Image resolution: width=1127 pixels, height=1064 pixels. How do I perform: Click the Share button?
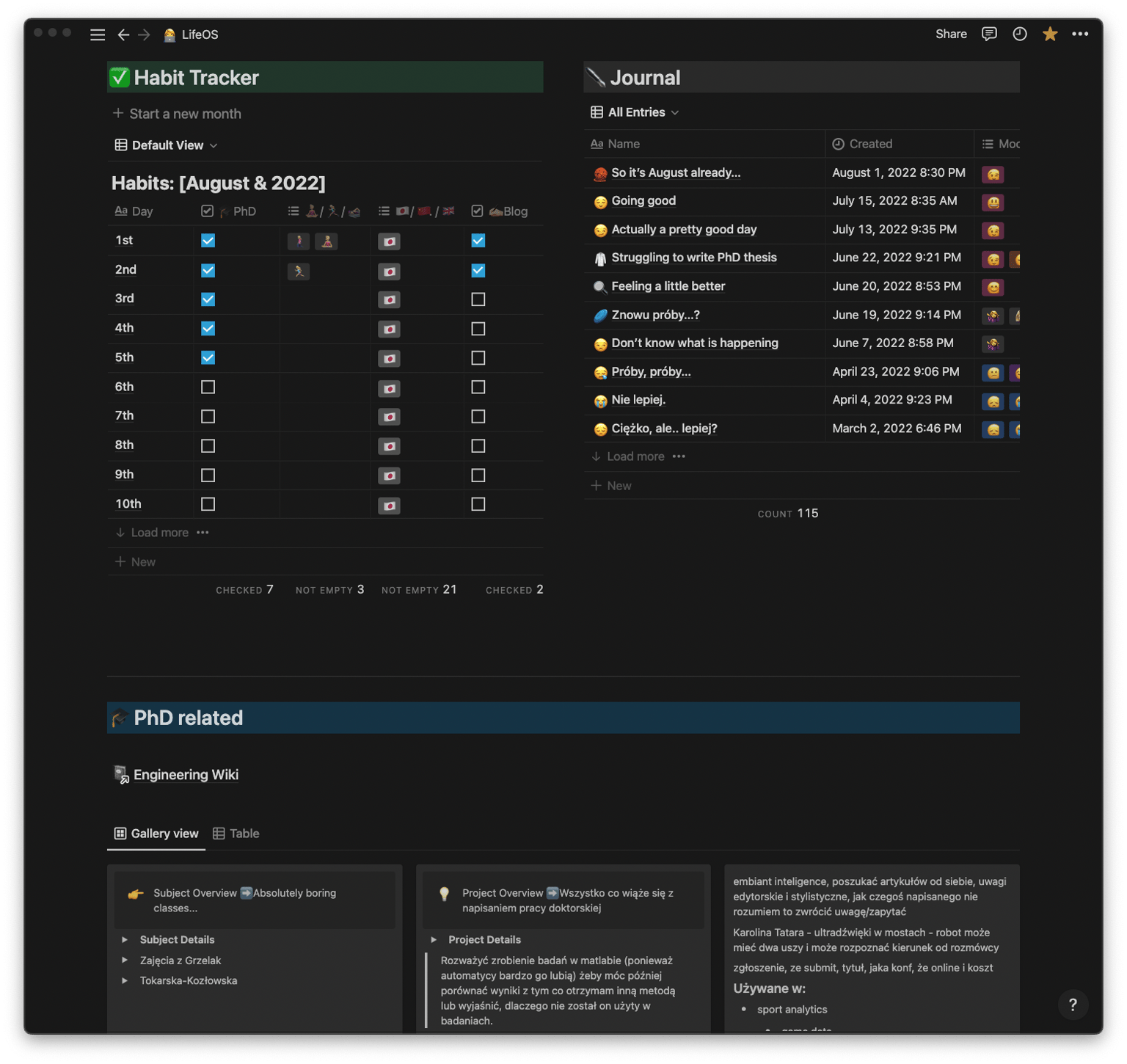pos(951,34)
